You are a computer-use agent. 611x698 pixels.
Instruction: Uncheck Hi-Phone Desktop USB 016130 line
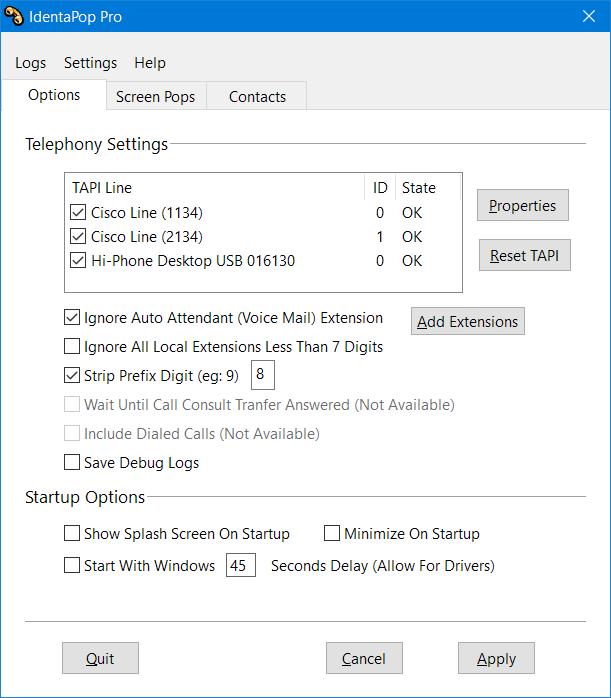point(78,260)
